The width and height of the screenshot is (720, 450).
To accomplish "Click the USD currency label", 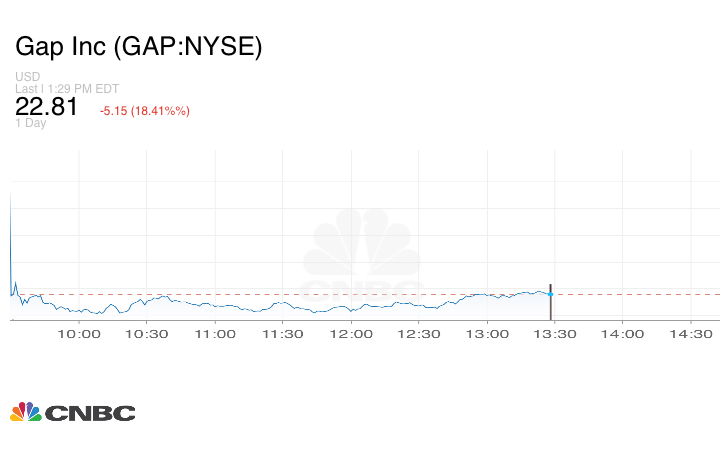I will 27,77.
